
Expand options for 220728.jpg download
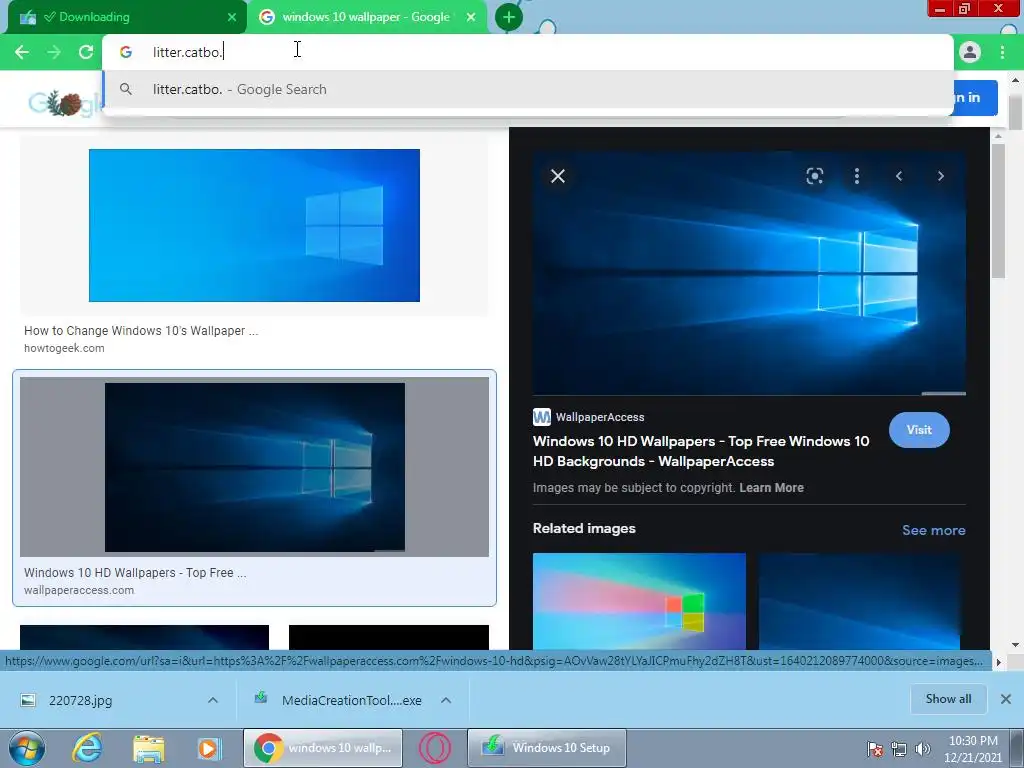pos(213,700)
